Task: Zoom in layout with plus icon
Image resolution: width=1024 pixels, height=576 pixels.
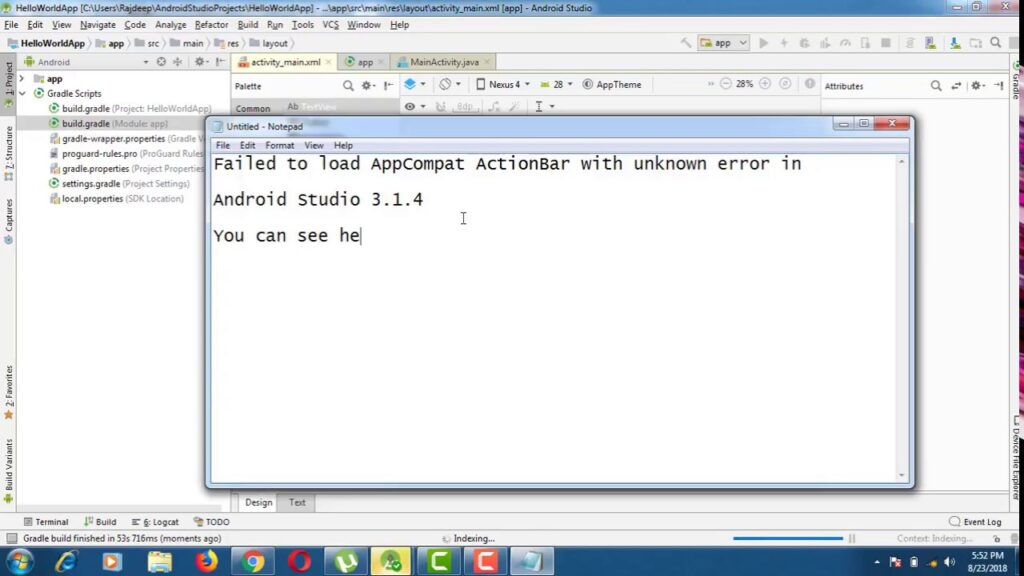Action: (765, 84)
